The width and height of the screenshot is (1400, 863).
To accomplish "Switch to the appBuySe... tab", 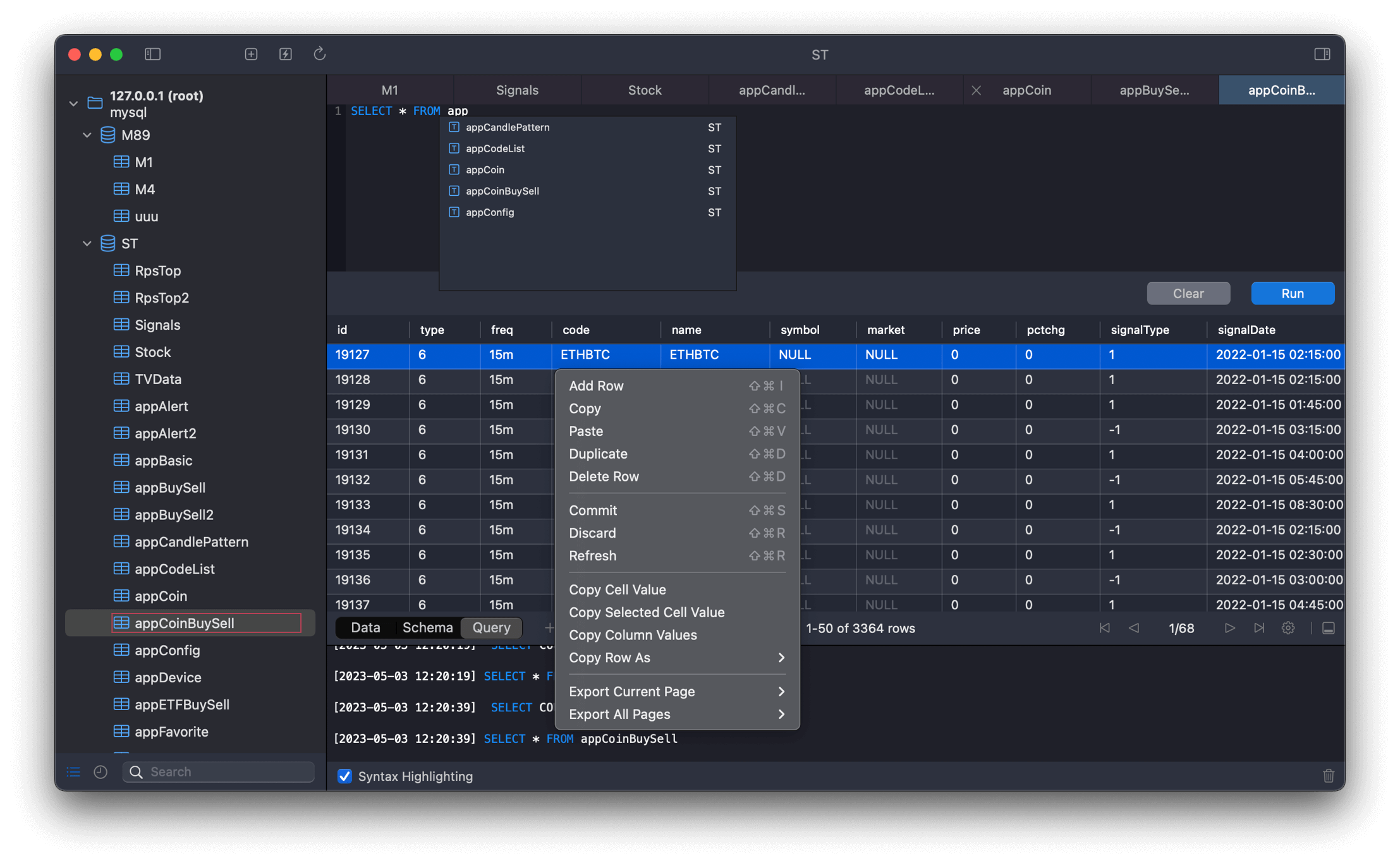I will click(x=1154, y=90).
